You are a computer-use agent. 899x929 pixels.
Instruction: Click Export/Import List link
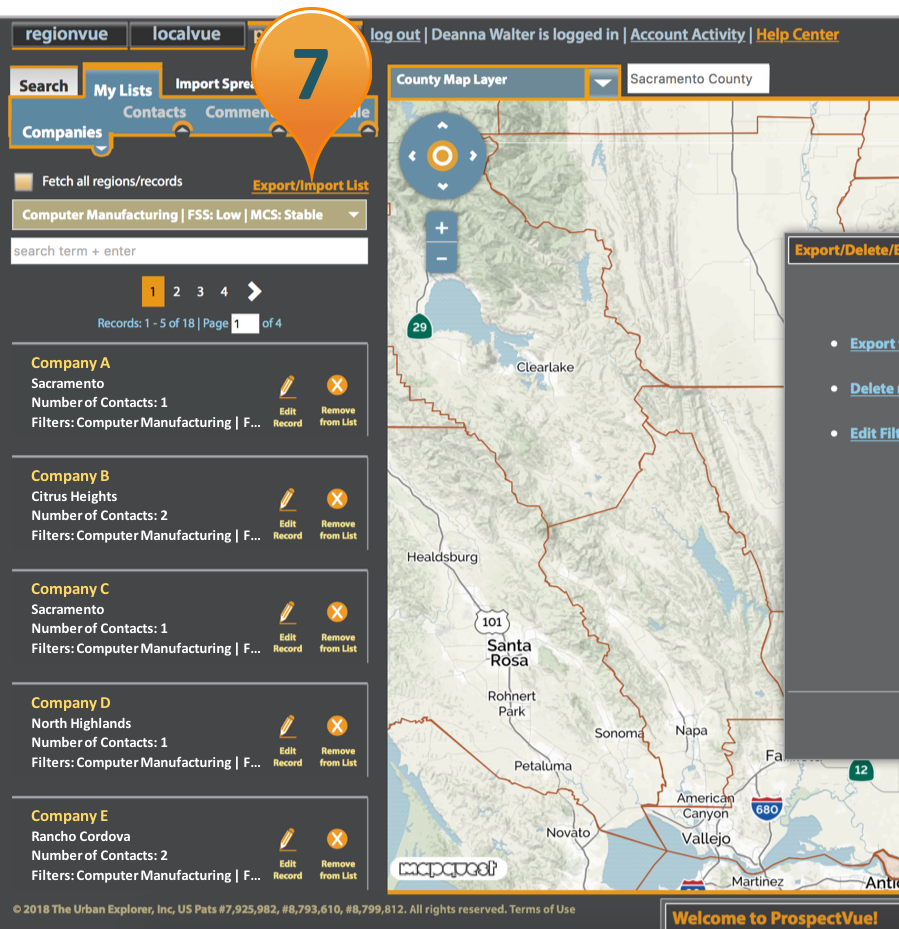point(311,185)
